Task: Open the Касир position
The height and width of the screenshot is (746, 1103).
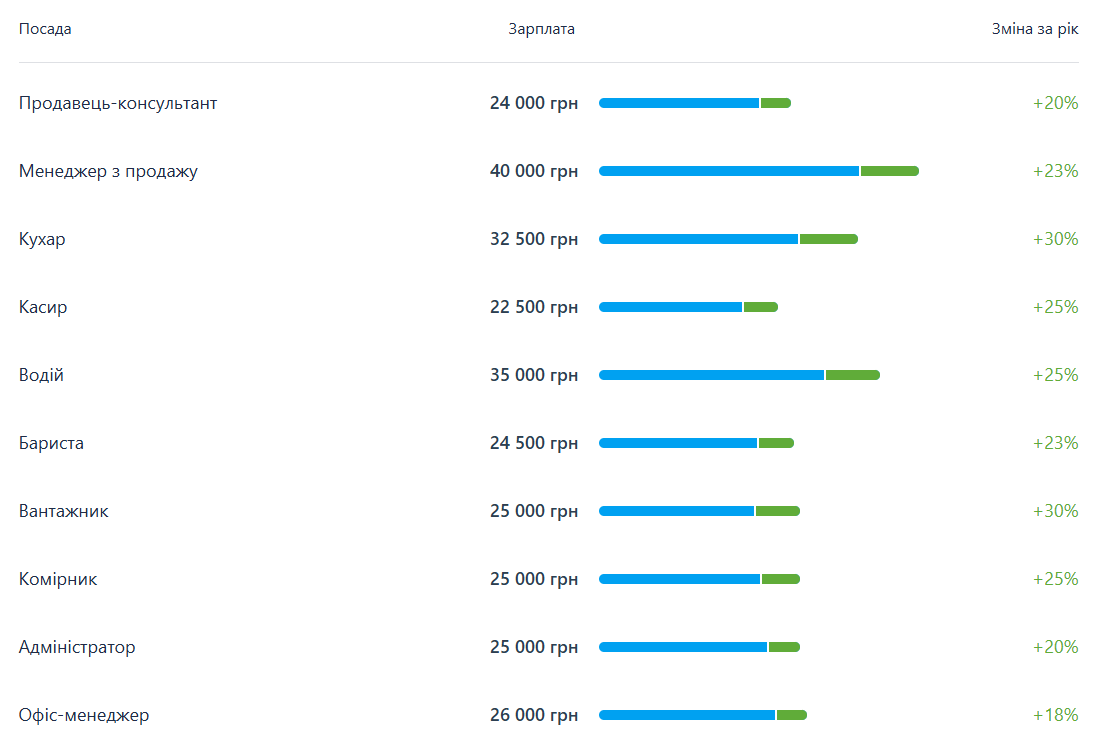Action: 43,307
